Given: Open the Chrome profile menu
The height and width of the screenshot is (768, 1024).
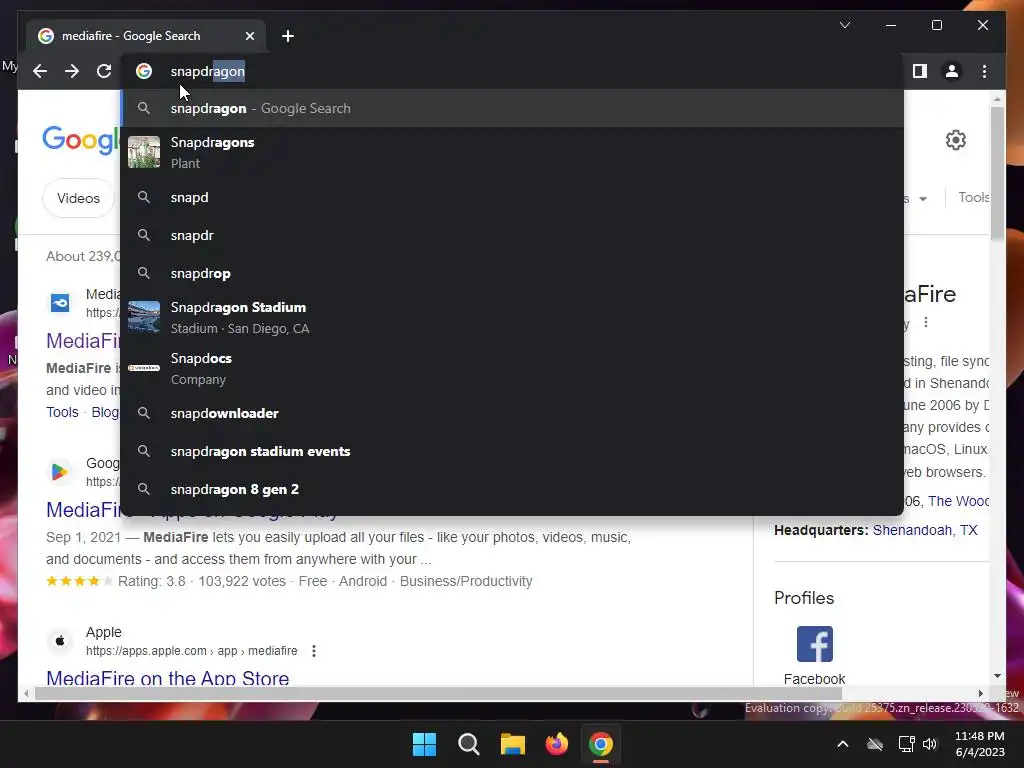Looking at the screenshot, I should [x=952, y=71].
